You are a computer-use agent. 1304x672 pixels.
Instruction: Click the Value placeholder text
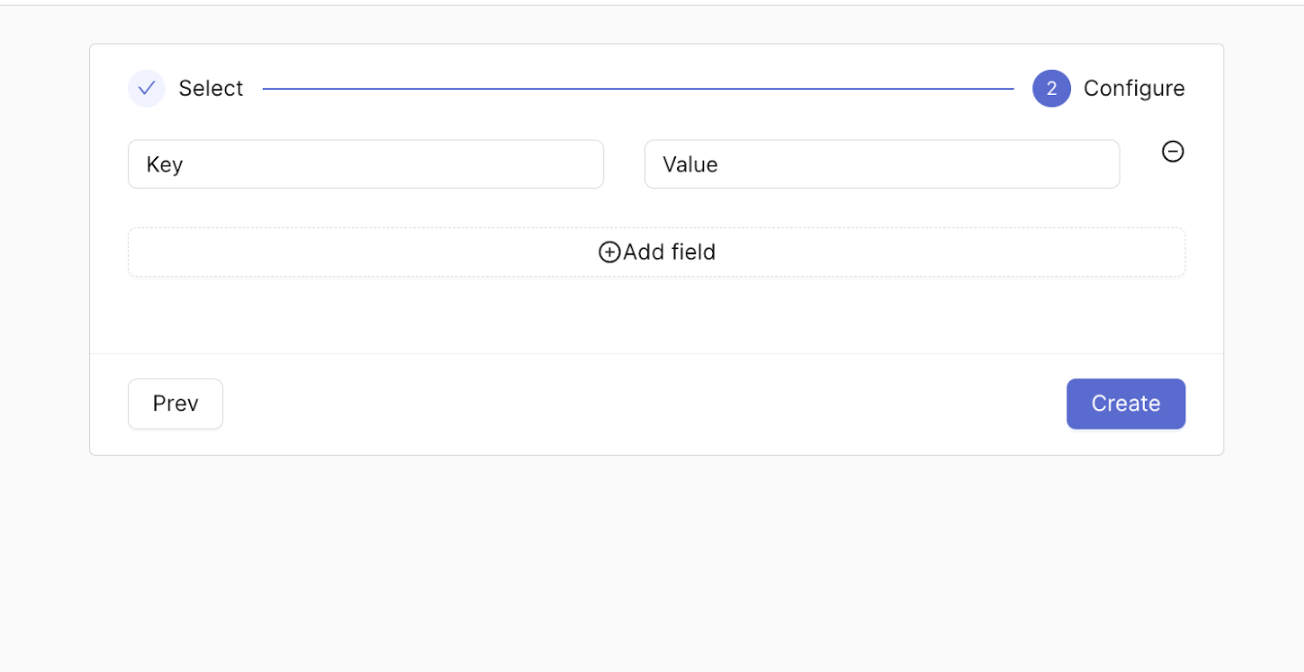point(690,164)
